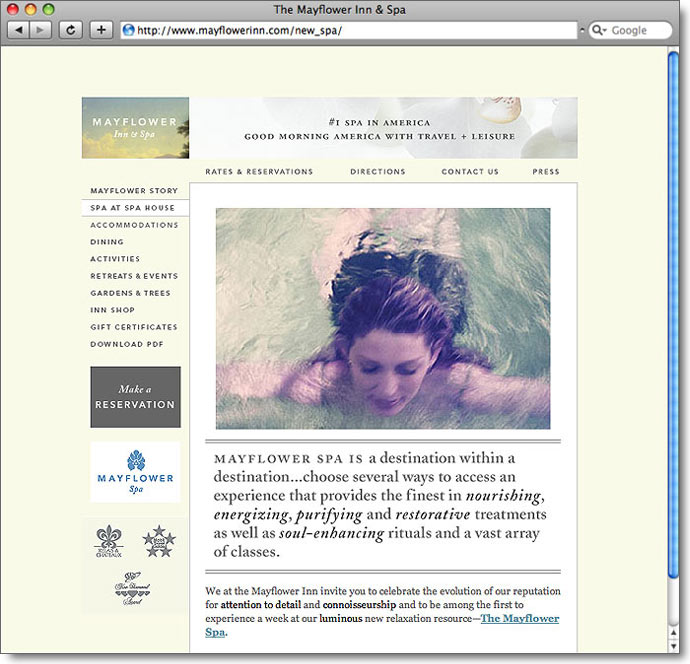This screenshot has width=690, height=664.
Task: Select Spa at Spa House sidebar item
Action: point(136,208)
